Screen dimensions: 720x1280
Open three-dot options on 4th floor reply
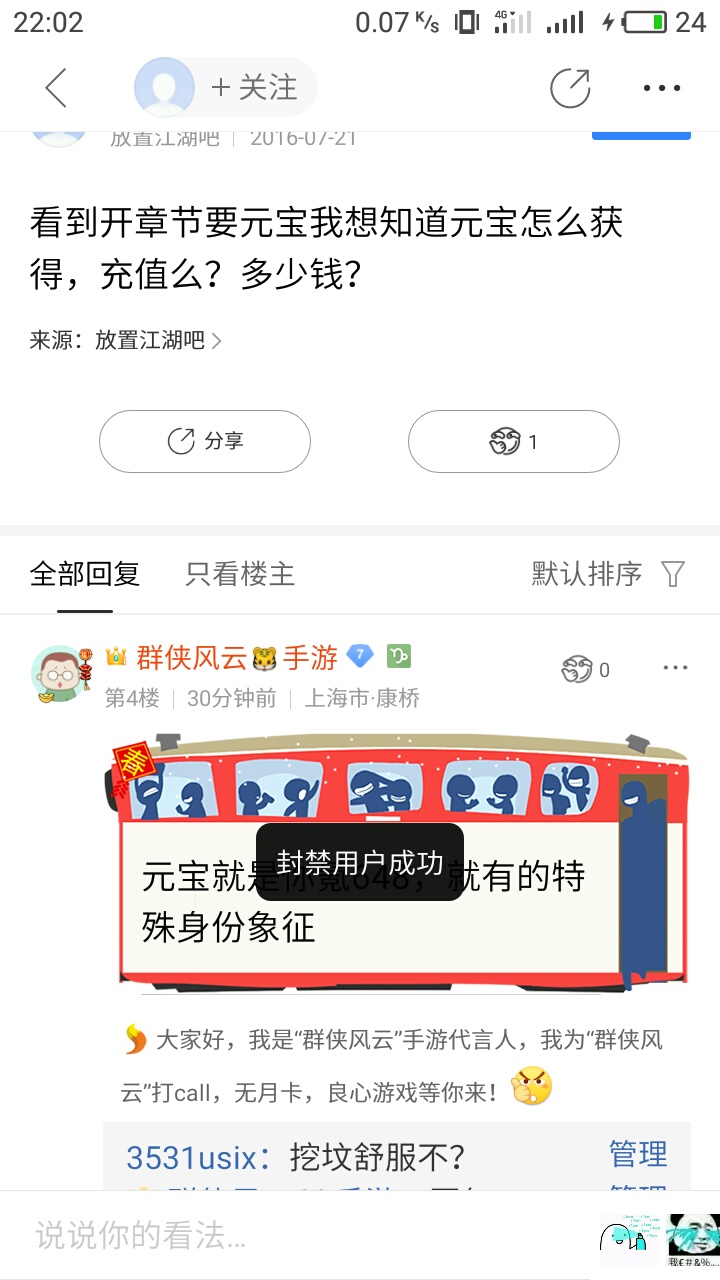[675, 668]
